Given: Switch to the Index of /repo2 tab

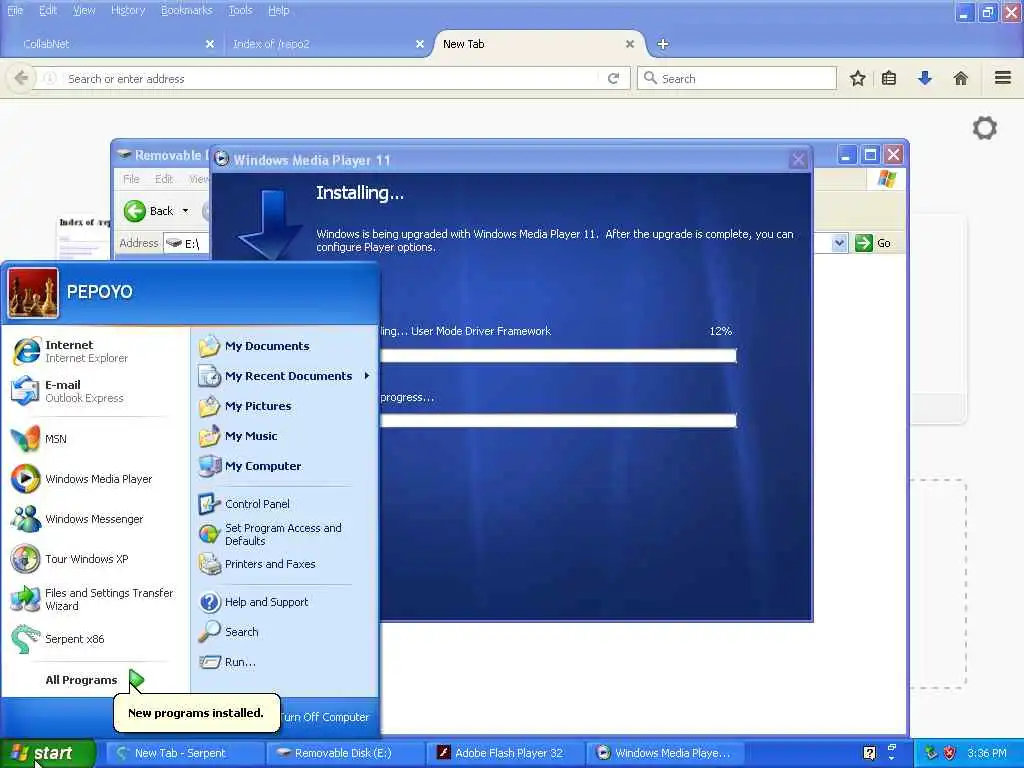Looking at the screenshot, I should [327, 44].
